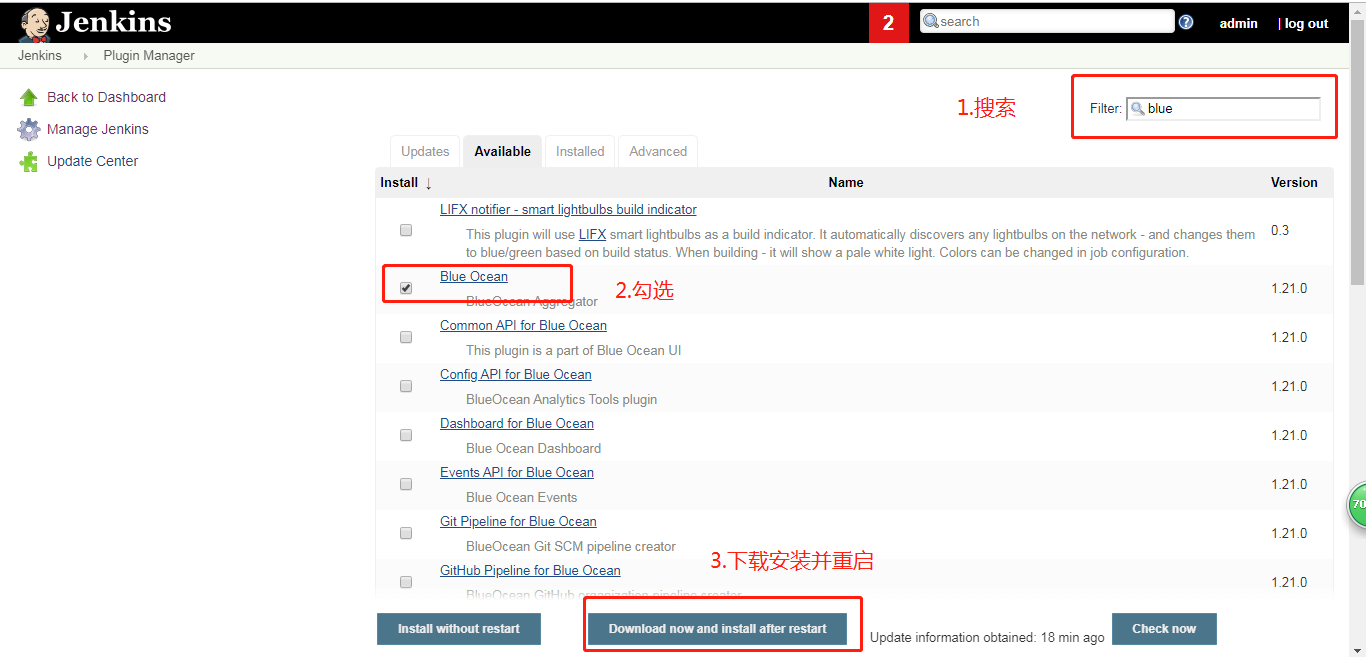The height and width of the screenshot is (657, 1366).
Task: Open the Blue Ocean plugin link
Action: coord(474,277)
